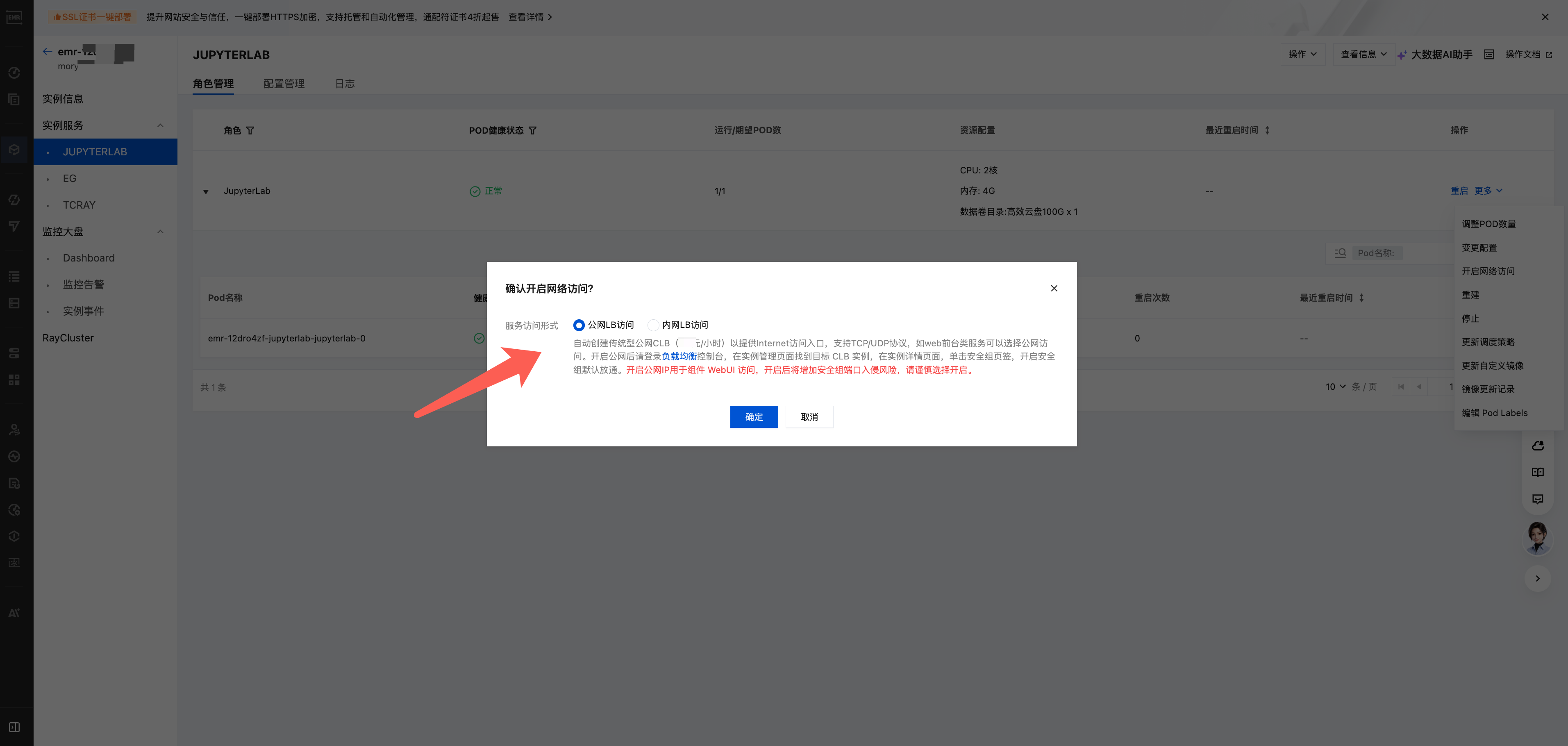1568x746 pixels.
Task: Click the highlighted cube icon in dark sidebar
Action: tap(14, 150)
